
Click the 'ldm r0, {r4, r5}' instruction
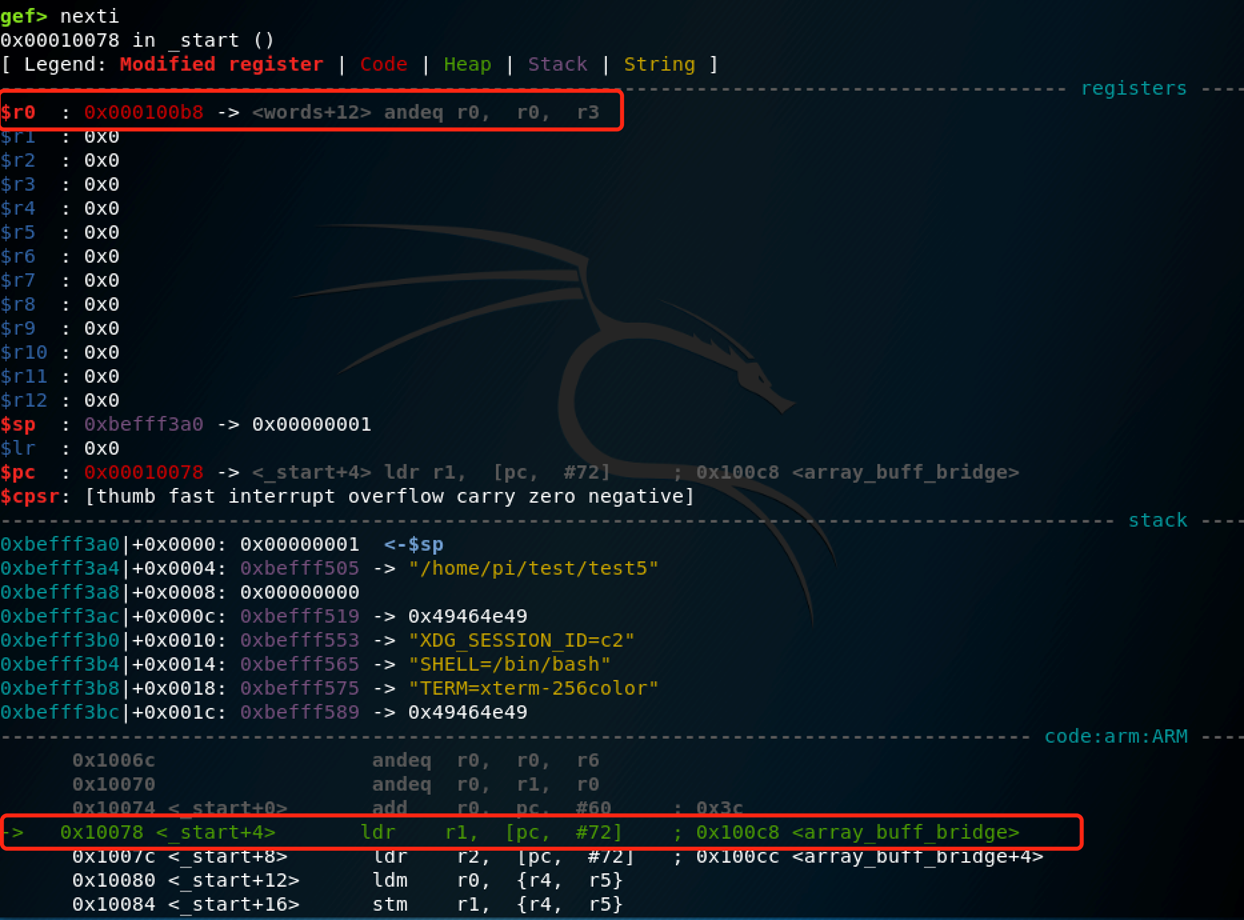tap(497, 880)
